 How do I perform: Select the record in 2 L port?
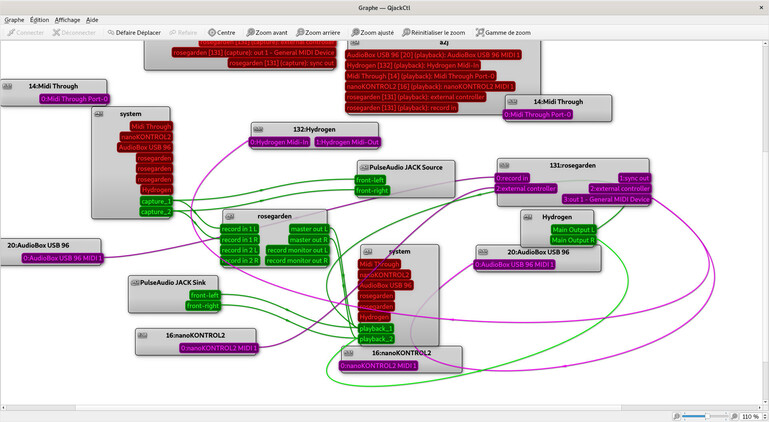coord(239,250)
